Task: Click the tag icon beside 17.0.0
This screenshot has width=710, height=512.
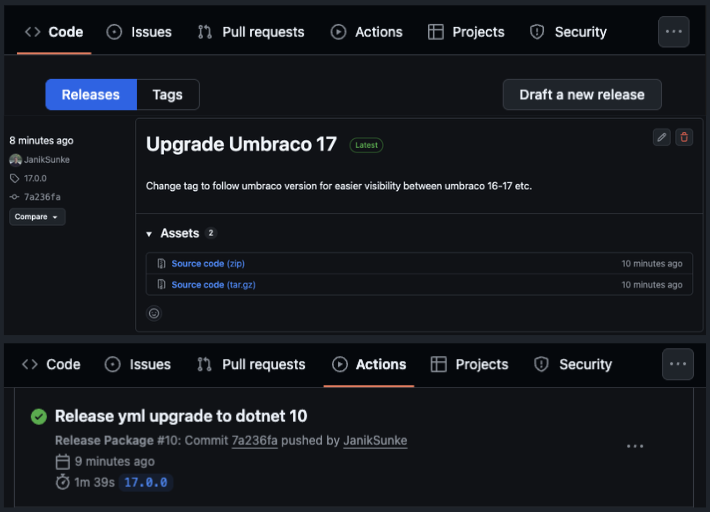Action: click(x=14, y=178)
